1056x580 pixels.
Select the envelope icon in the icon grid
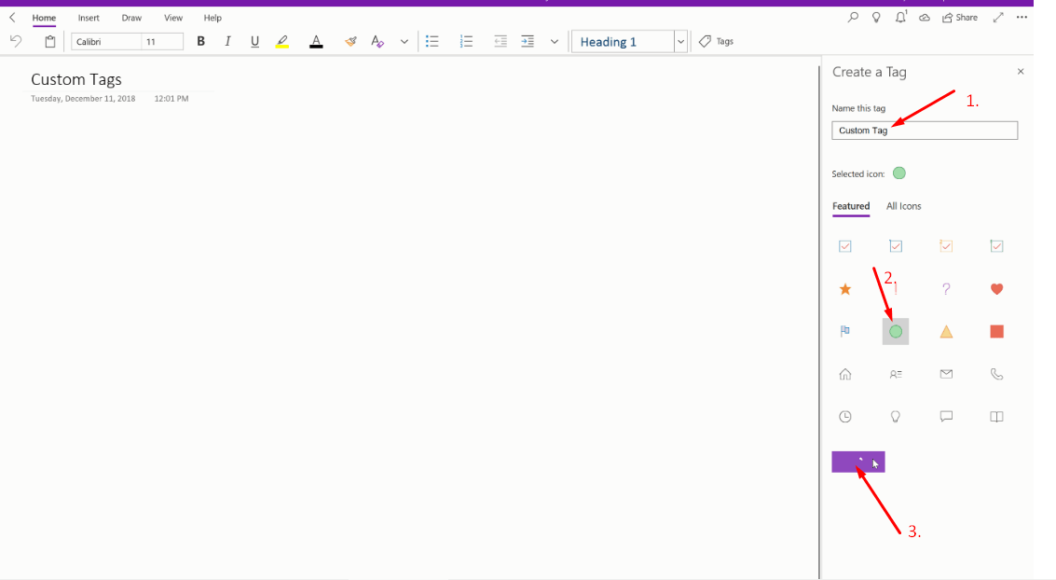coord(946,373)
